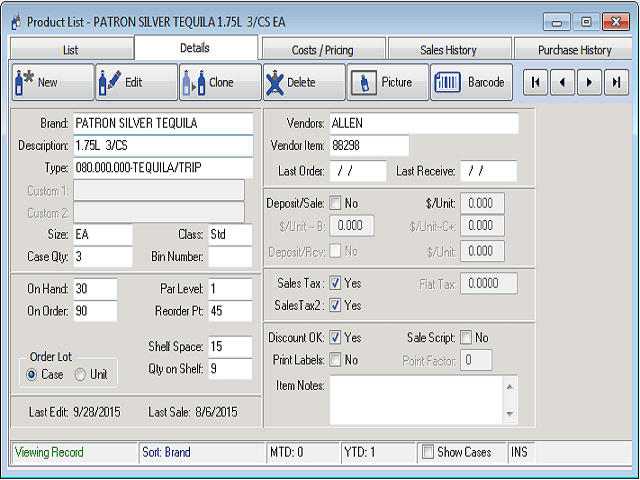Go to the previous record
Image resolution: width=640 pixels, height=480 pixels.
click(563, 83)
